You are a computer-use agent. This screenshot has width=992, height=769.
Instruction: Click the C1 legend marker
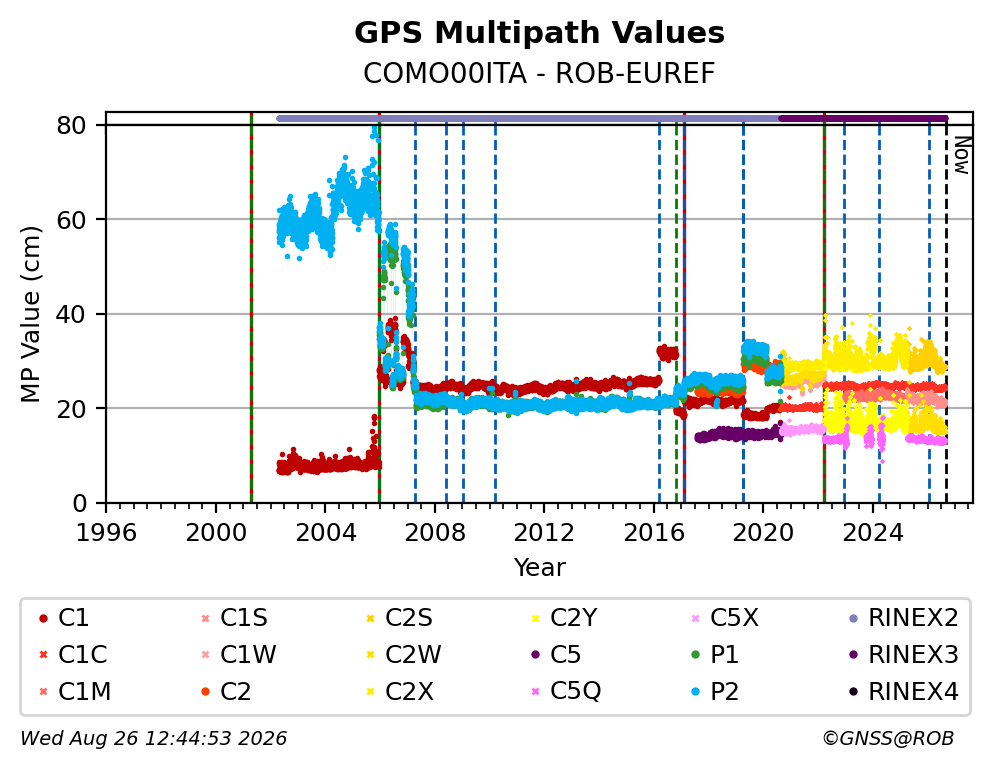click(43, 618)
